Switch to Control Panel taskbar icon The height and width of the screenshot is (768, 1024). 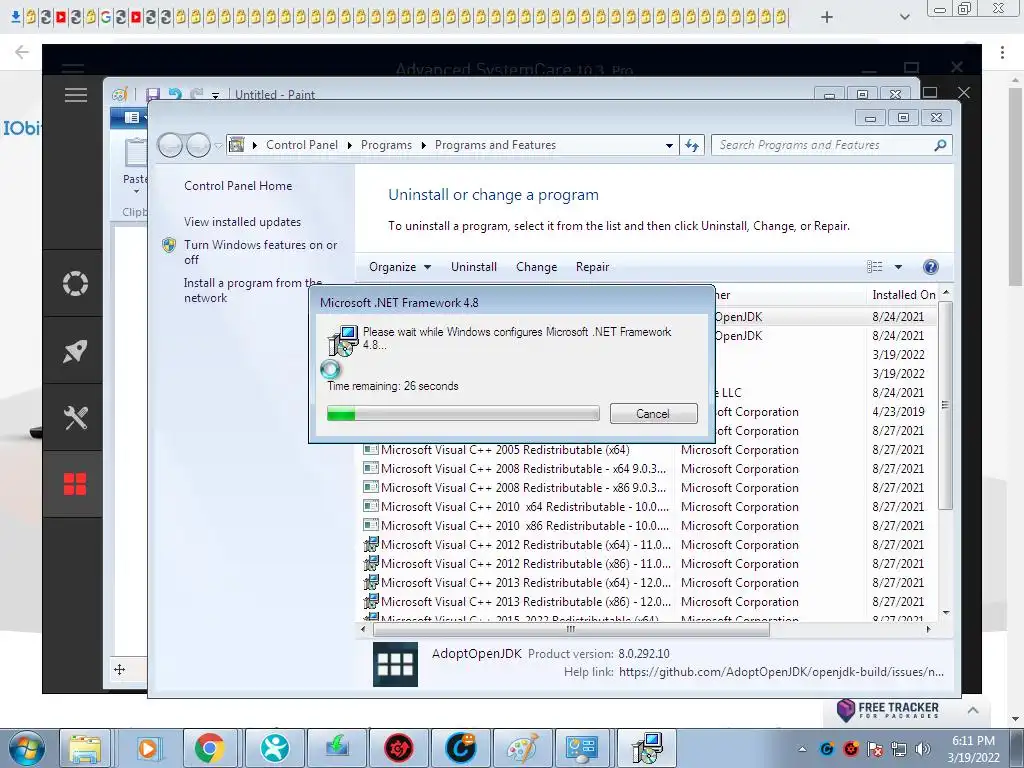582,748
